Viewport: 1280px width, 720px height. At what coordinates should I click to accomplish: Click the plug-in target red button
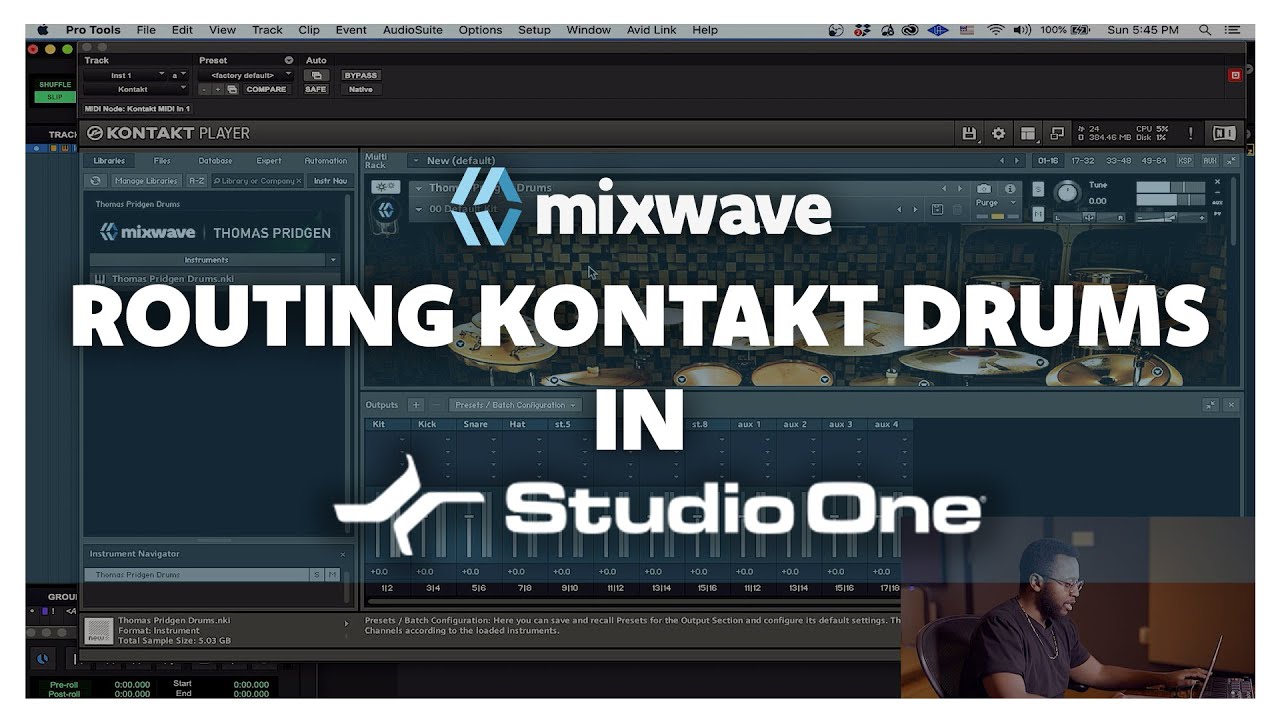(1235, 75)
